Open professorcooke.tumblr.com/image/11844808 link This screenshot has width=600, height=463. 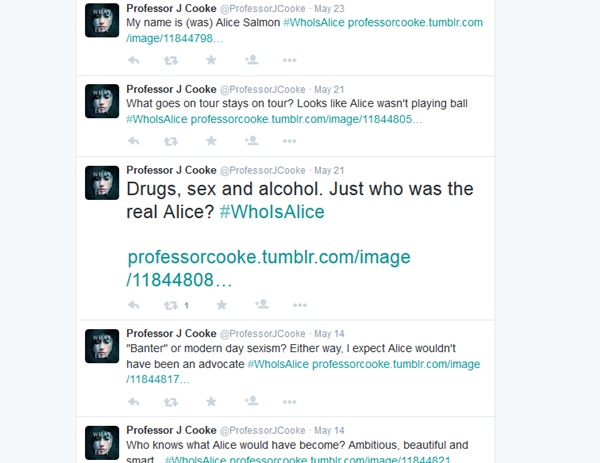tap(269, 269)
